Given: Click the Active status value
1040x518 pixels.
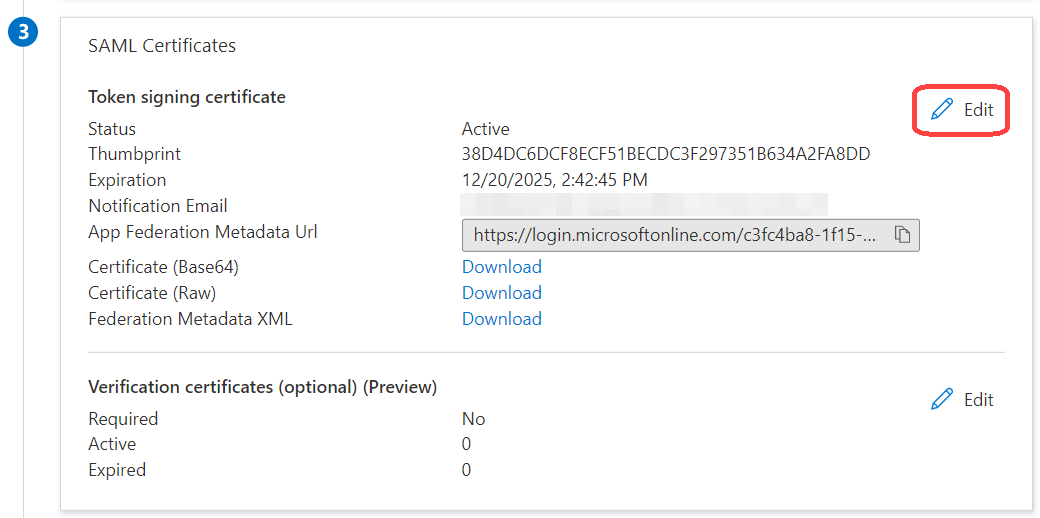Looking at the screenshot, I should point(485,129).
